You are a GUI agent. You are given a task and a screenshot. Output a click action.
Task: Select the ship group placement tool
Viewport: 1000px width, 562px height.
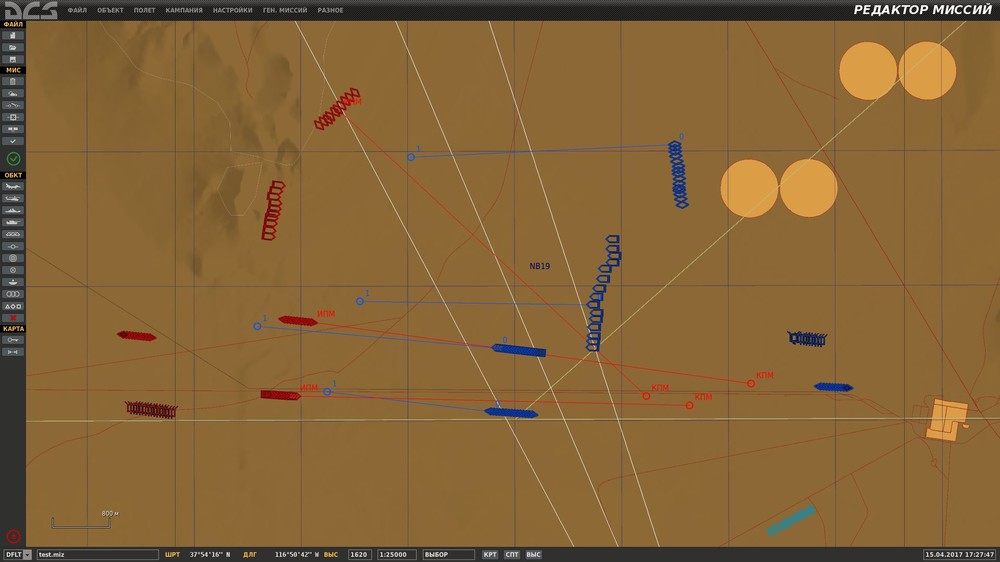pyautogui.click(x=13, y=211)
